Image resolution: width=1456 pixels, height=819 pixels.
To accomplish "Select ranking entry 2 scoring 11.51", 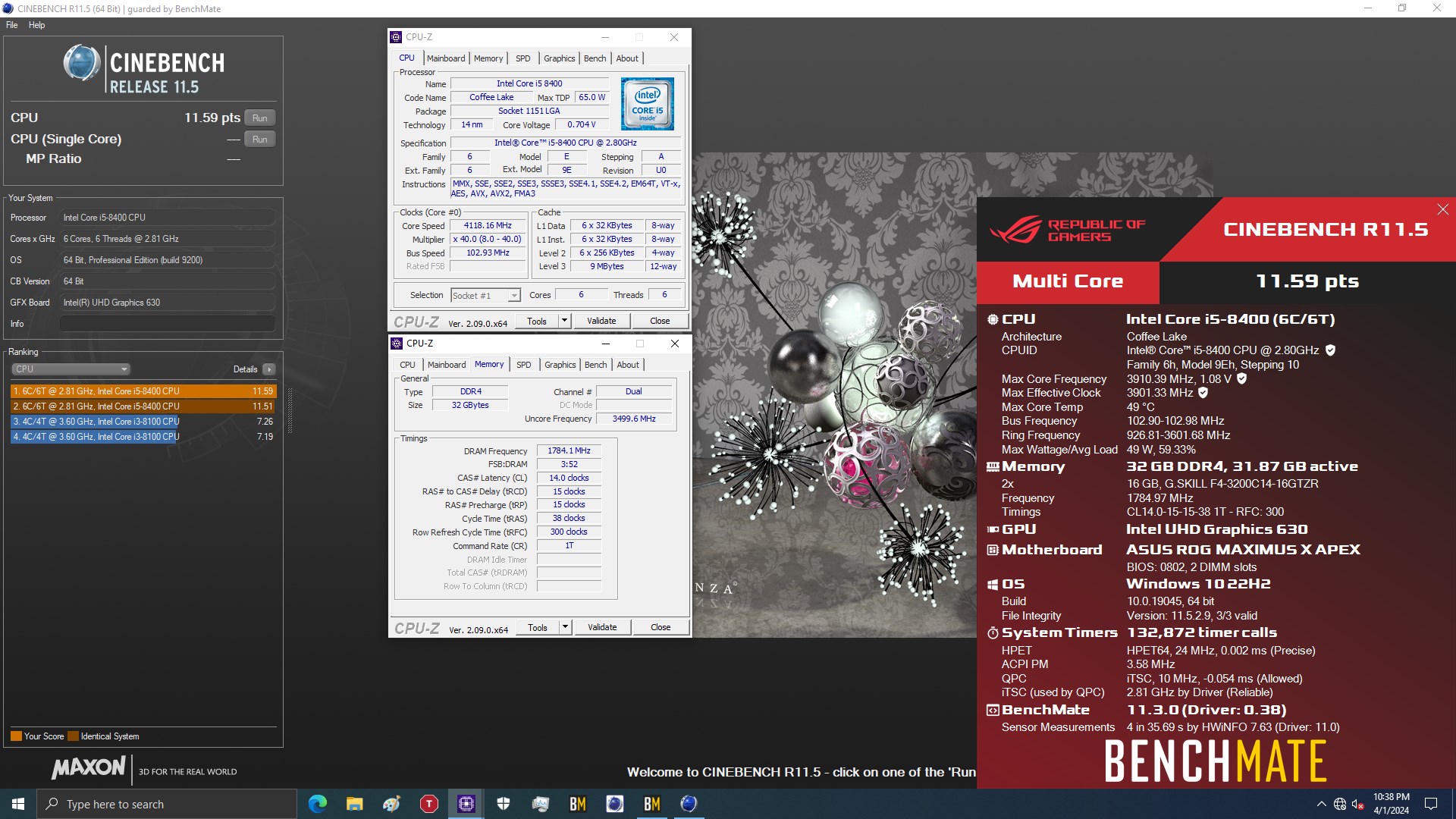I will coord(143,406).
